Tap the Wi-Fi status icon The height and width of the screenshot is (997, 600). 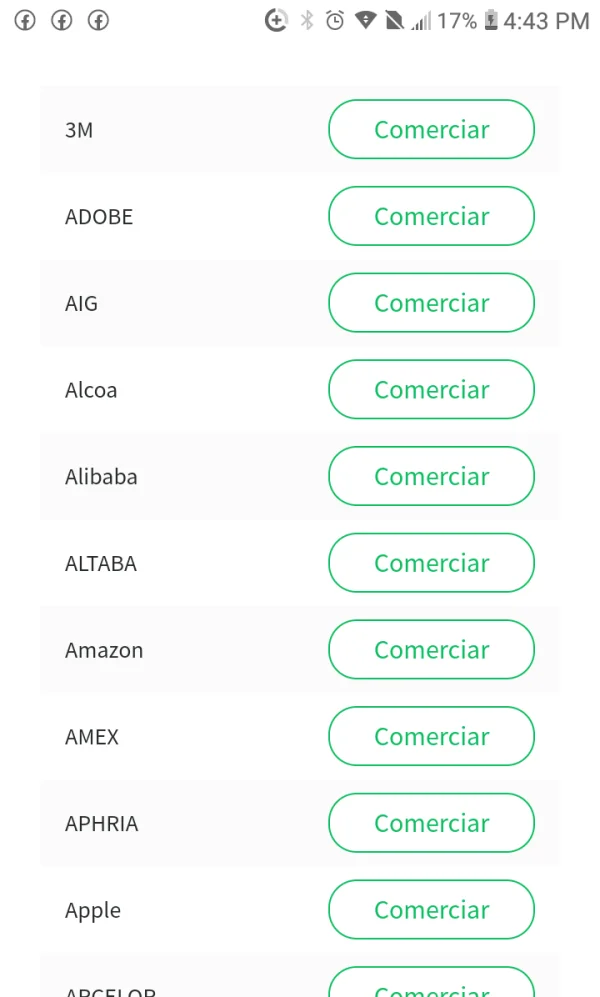pos(365,20)
